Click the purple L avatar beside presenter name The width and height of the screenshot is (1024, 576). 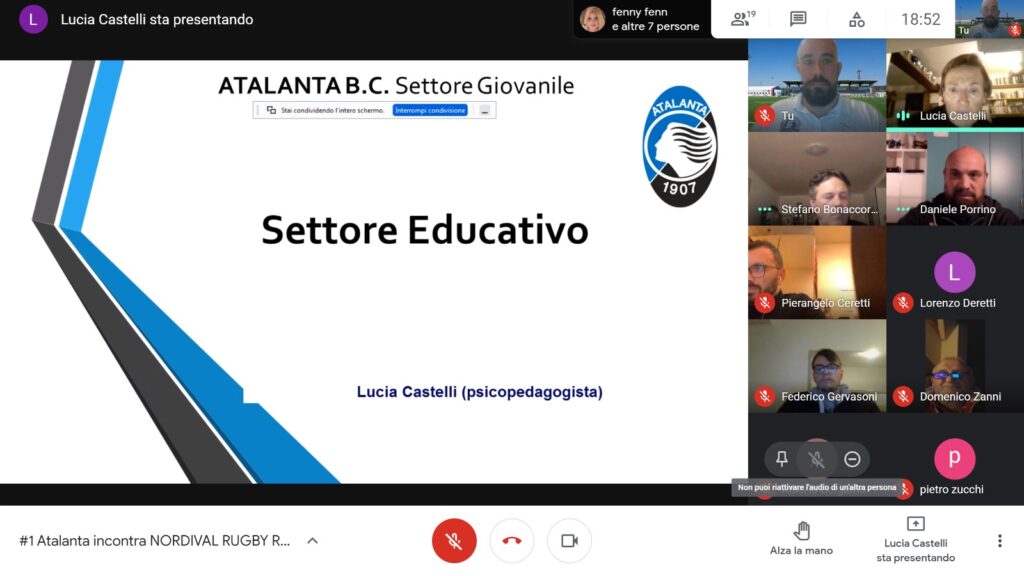(33, 19)
